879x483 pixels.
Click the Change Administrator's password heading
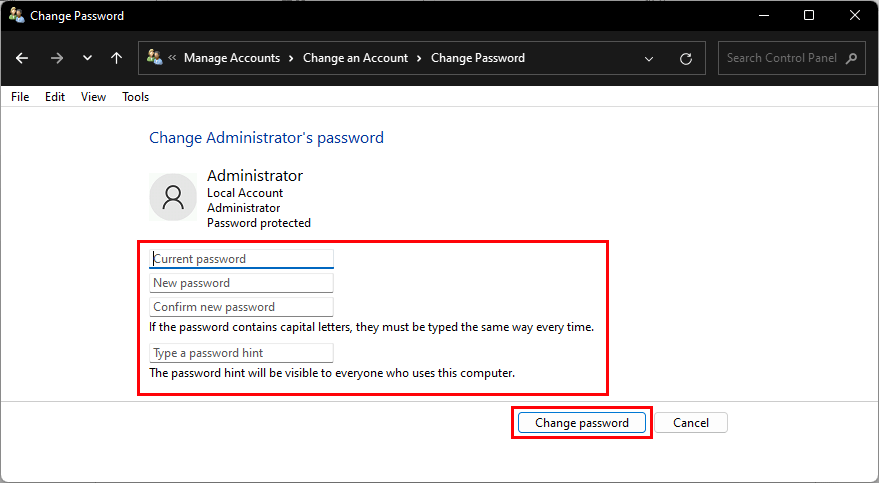pos(266,138)
